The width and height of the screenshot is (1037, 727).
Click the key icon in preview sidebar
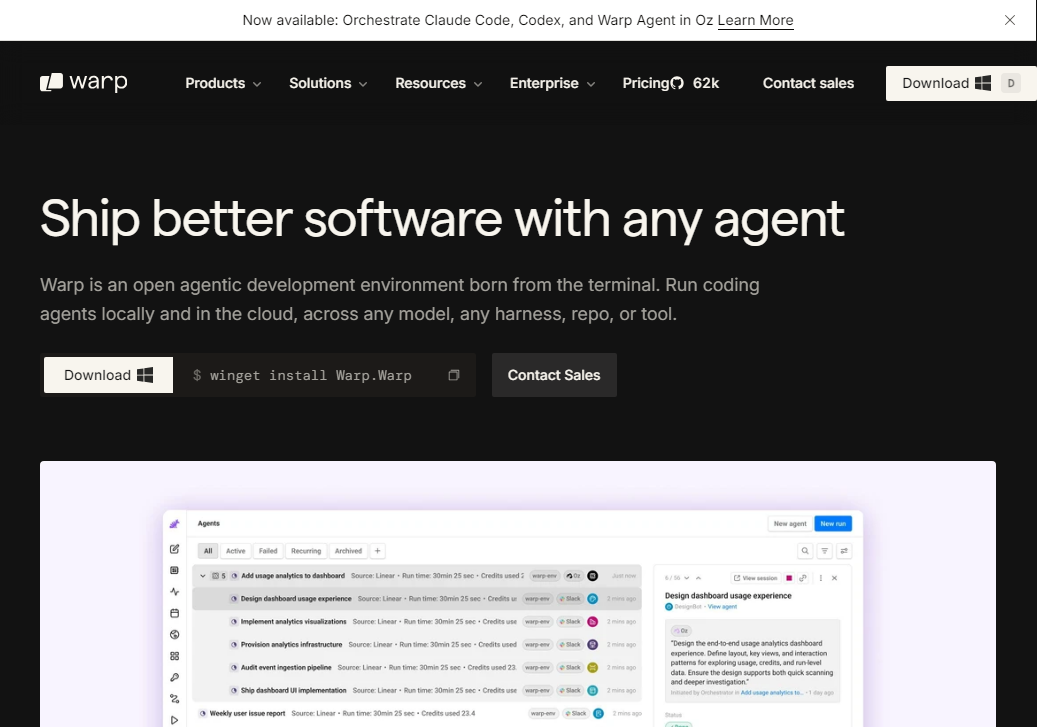[175, 677]
